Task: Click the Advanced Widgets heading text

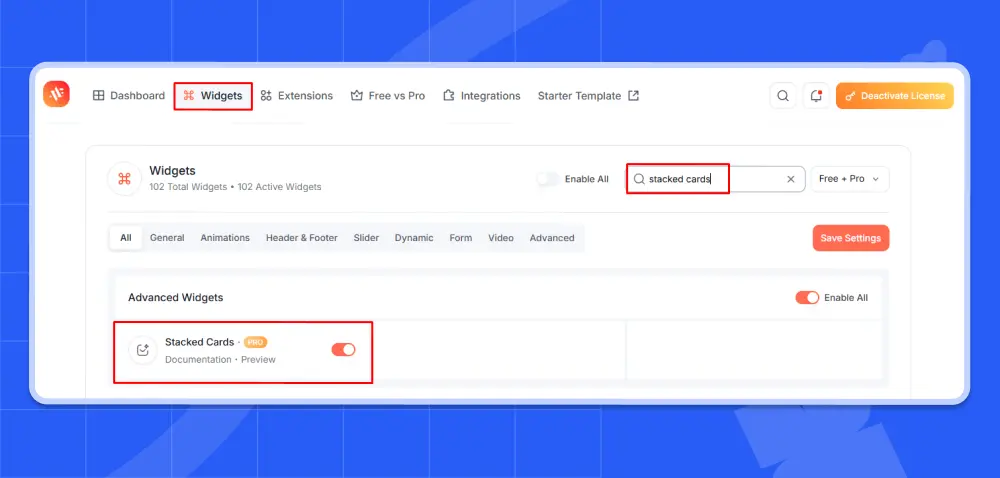Action: [175, 298]
